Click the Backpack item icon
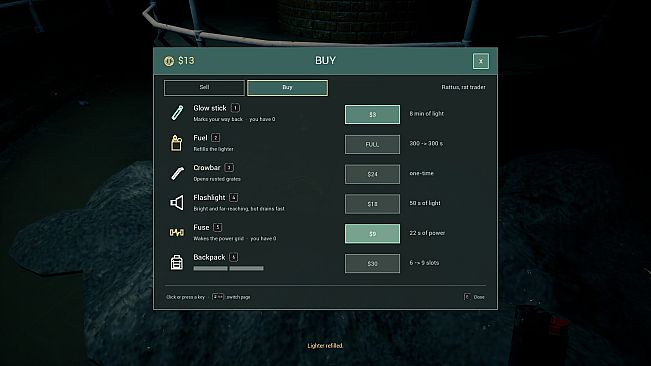The height and width of the screenshot is (366, 651). [x=177, y=262]
